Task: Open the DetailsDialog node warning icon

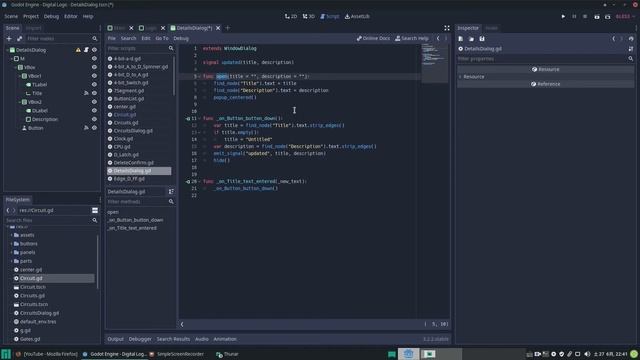Action: coord(78,50)
